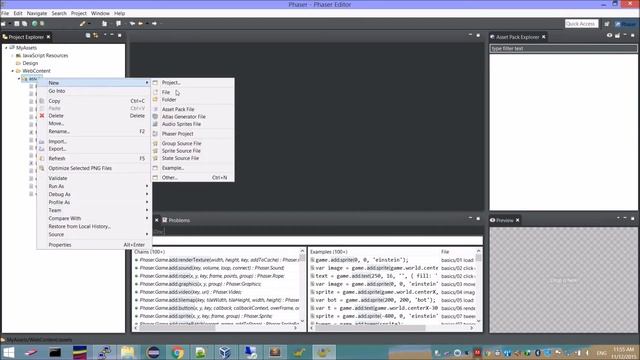
Task: Collapse All in Project Explorer toolbar
Action: pyautogui.click(x=88, y=36)
